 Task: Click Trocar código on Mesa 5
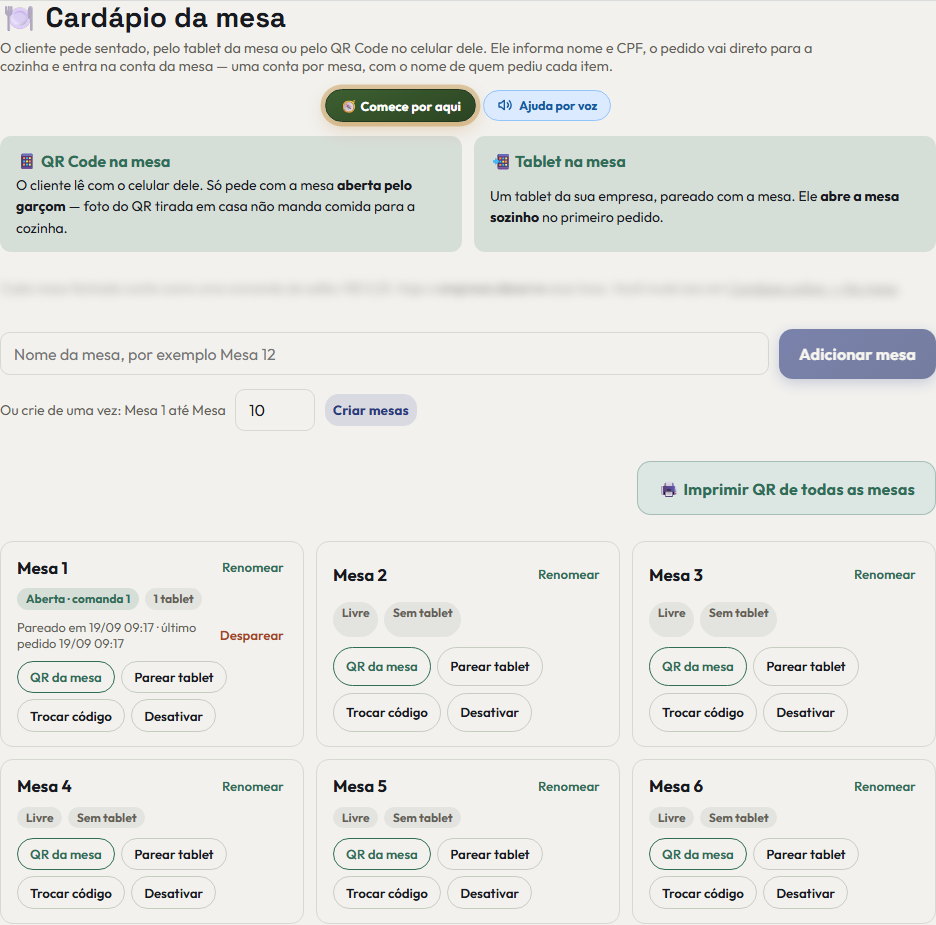pos(387,893)
